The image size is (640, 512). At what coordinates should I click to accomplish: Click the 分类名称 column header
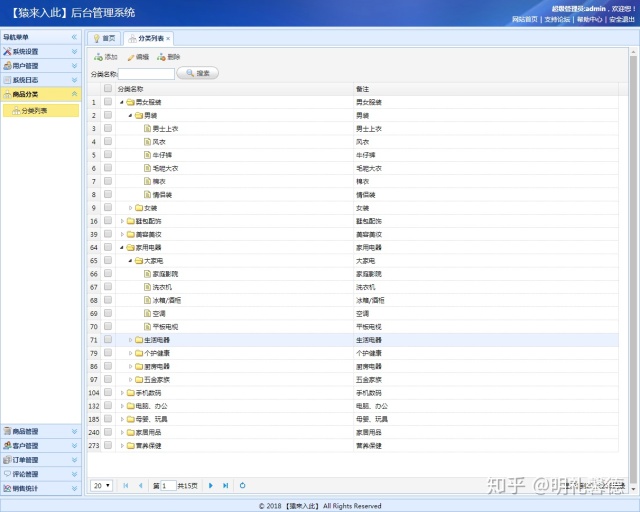click(234, 89)
